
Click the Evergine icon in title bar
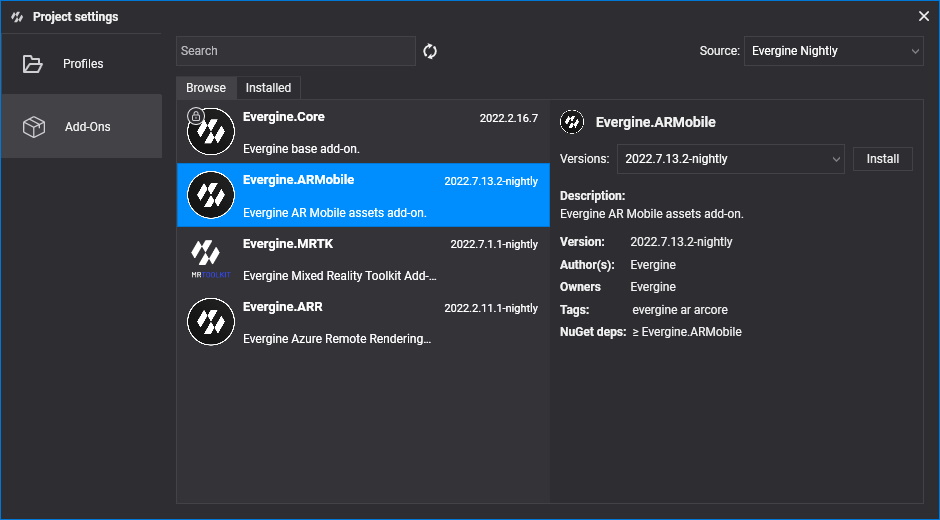pyautogui.click(x=17, y=17)
